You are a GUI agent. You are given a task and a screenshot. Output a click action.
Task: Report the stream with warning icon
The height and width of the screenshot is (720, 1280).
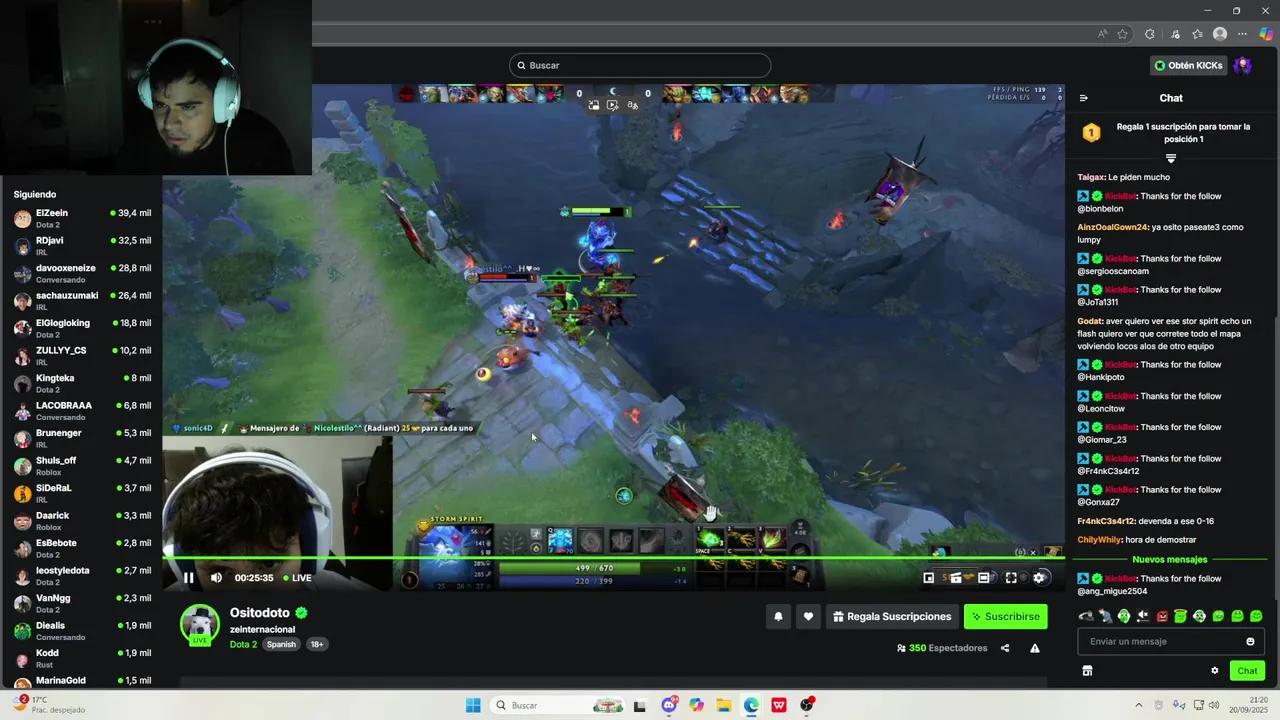pos(1035,648)
